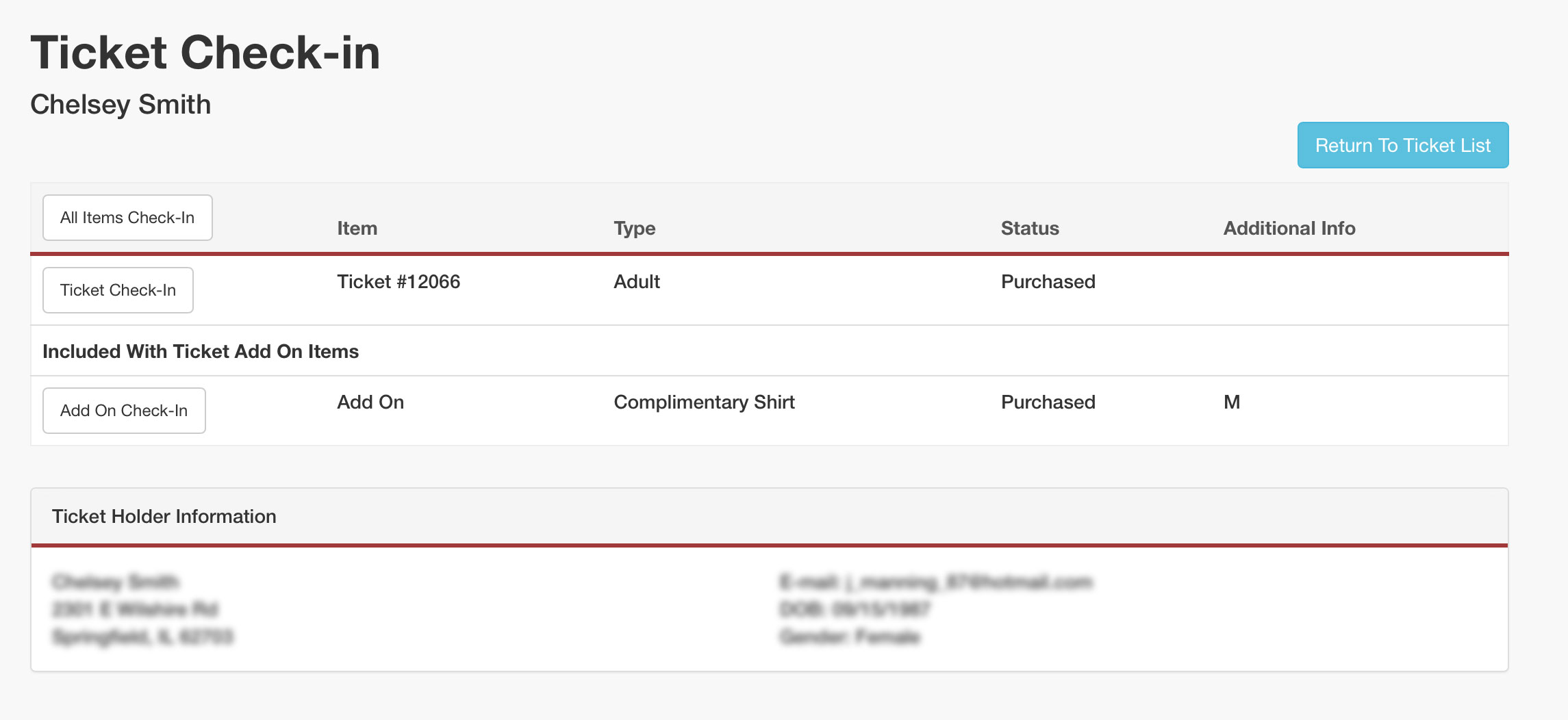Click the Additional Info column header

click(x=1289, y=228)
